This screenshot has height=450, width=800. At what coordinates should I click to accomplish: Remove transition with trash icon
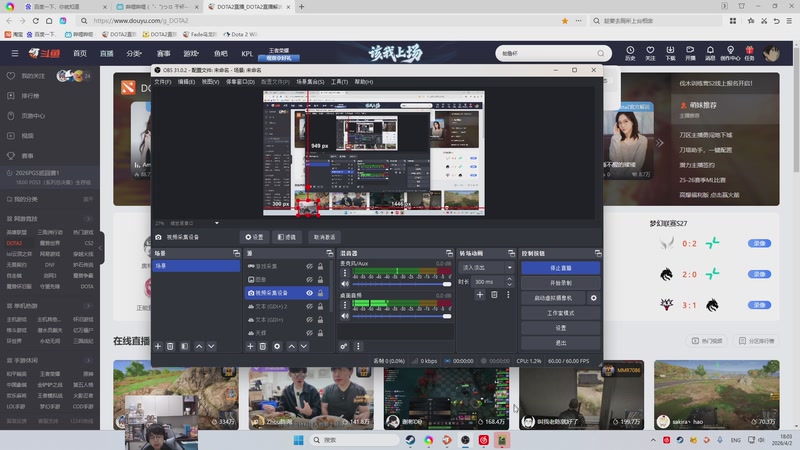click(494, 294)
